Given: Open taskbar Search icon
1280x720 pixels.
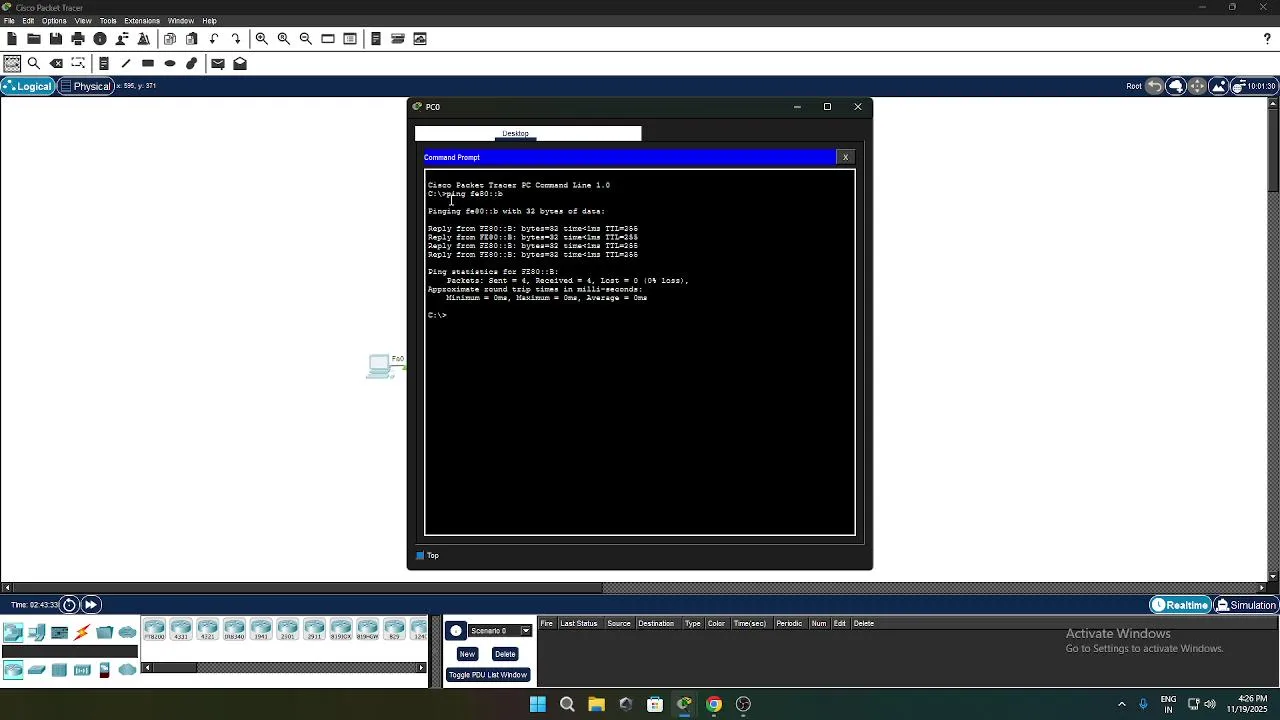Looking at the screenshot, I should [567, 704].
